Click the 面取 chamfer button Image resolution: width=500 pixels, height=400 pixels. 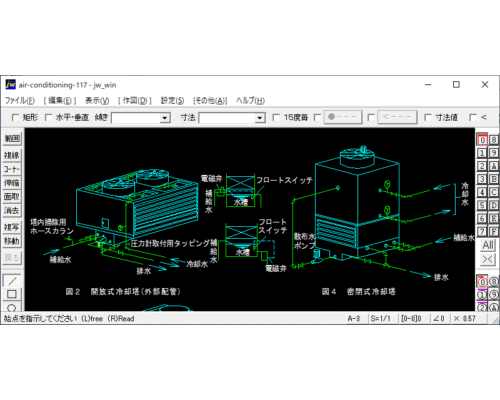point(12,197)
